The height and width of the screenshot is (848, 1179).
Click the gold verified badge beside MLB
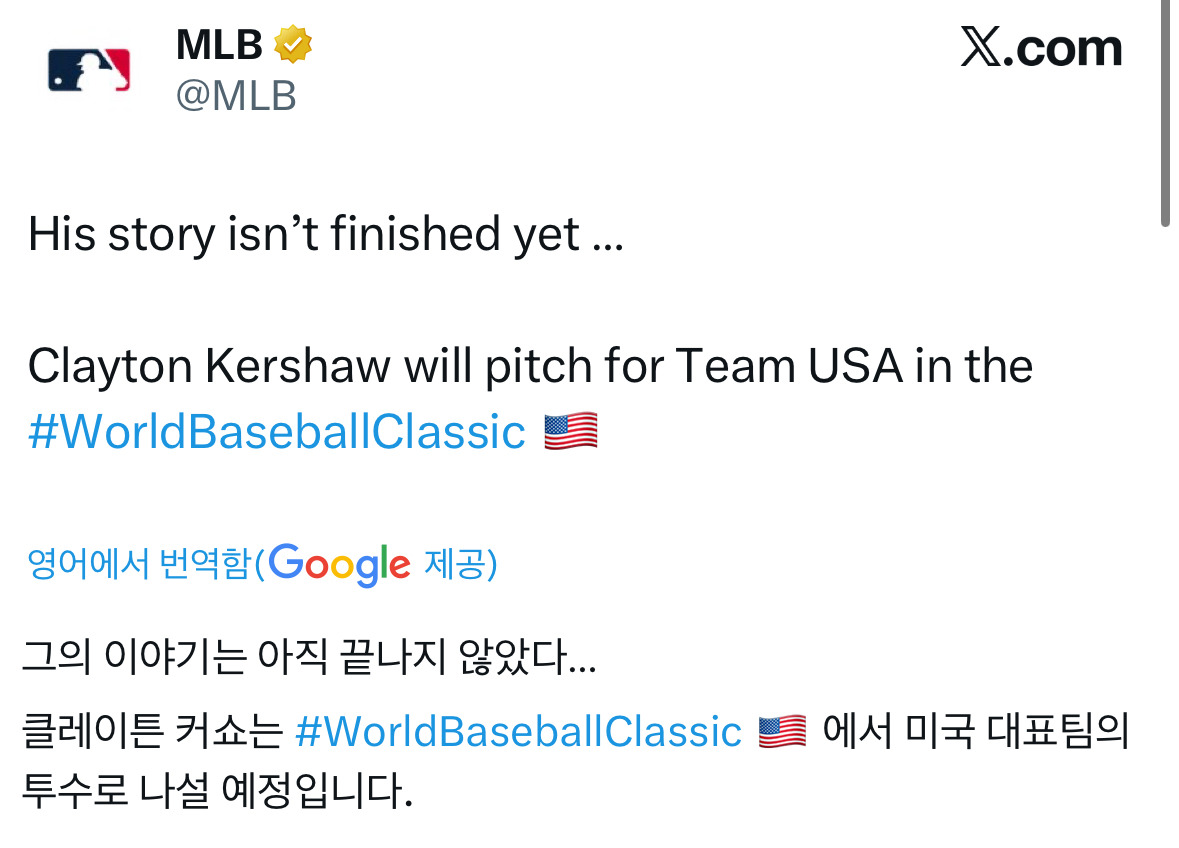pos(294,45)
